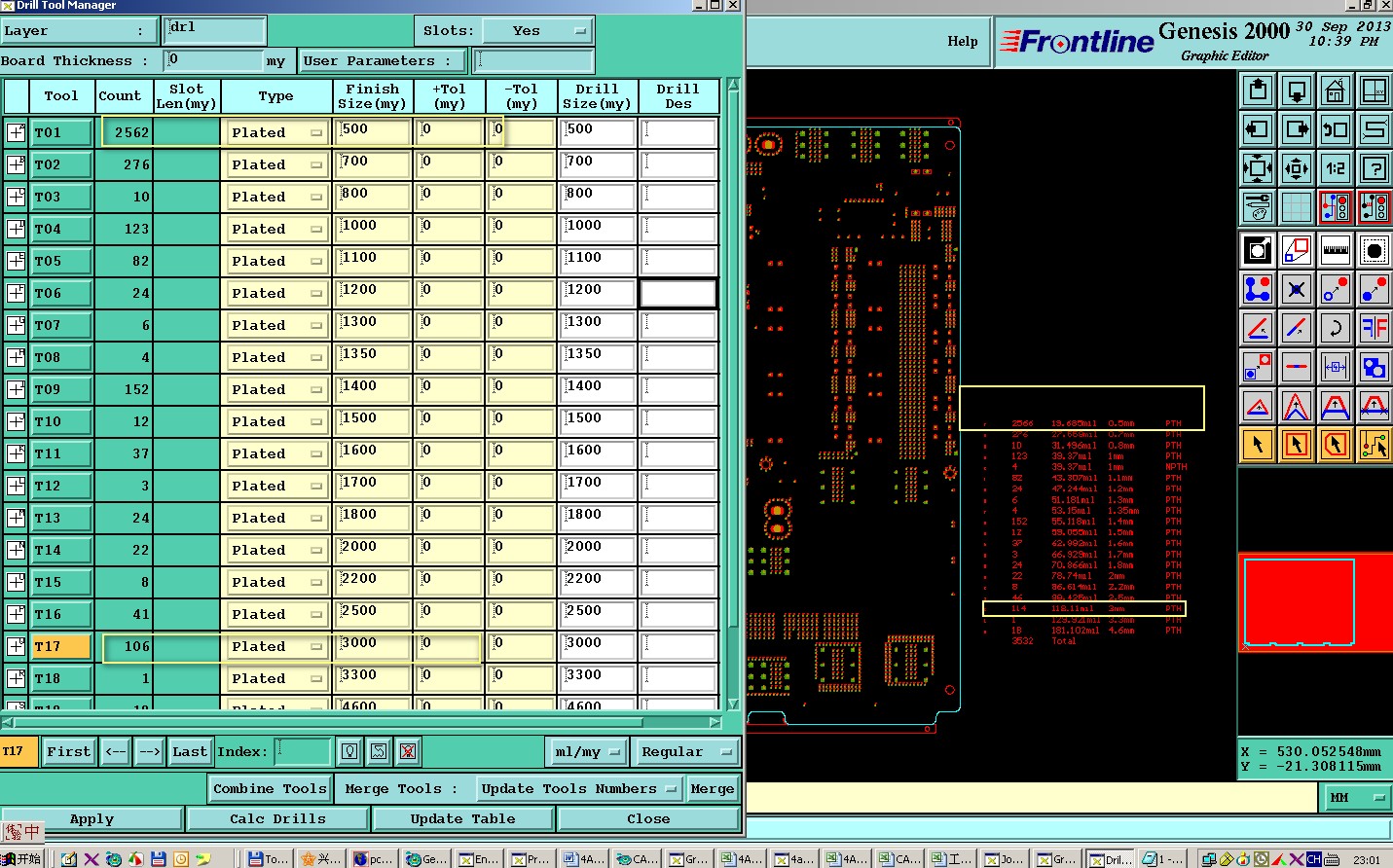Viewport: 1393px width, 868px height.
Task: Click the Close button in Drill Tool Manager
Action: click(x=648, y=819)
